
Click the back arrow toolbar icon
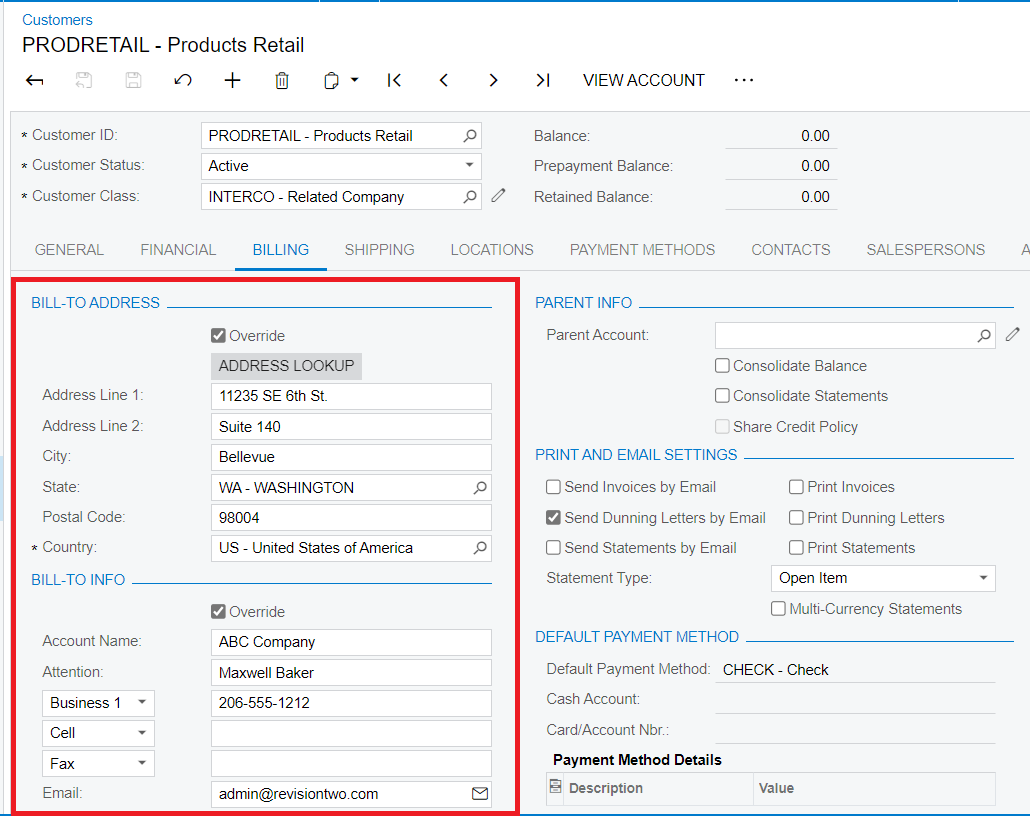click(x=35, y=81)
